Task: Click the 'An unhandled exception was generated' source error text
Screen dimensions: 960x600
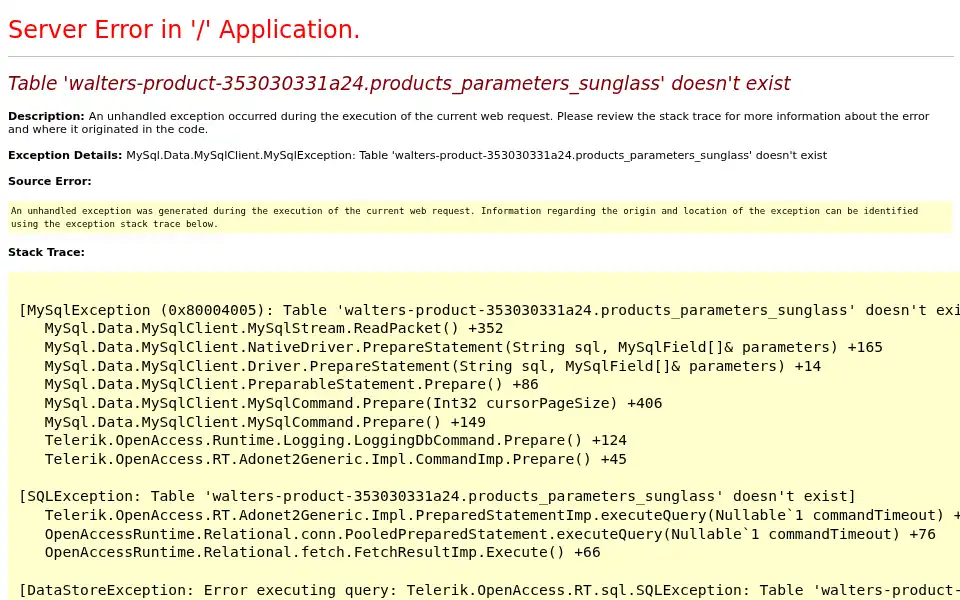Action: [x=464, y=217]
